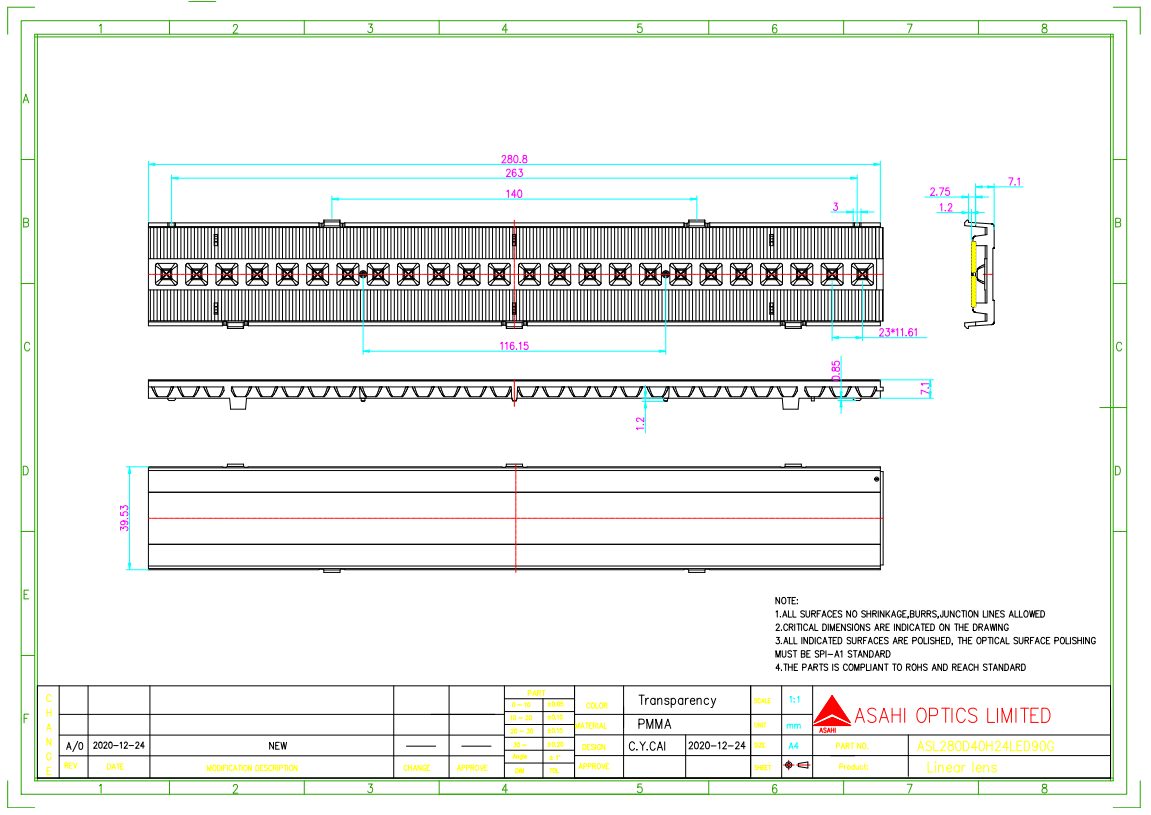
Task: Click the PART tolerance table header
Action: click(x=537, y=693)
